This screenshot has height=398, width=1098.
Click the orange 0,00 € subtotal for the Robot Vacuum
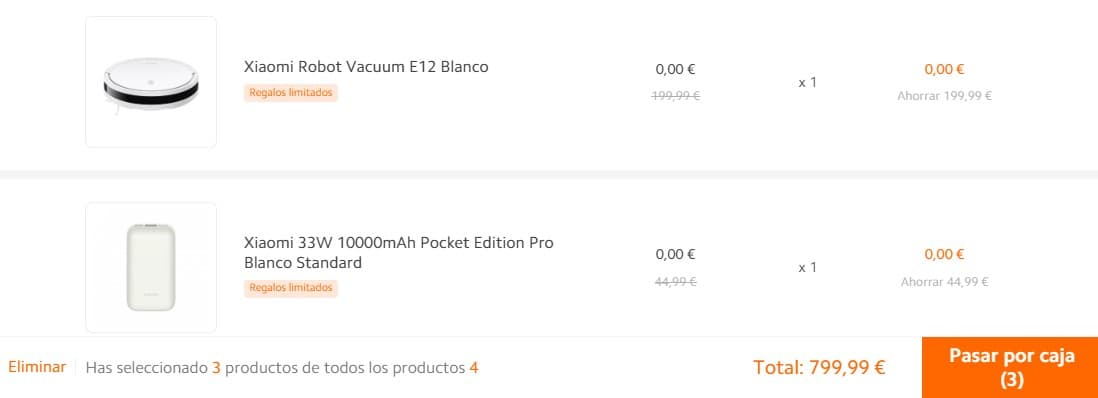[945, 69]
